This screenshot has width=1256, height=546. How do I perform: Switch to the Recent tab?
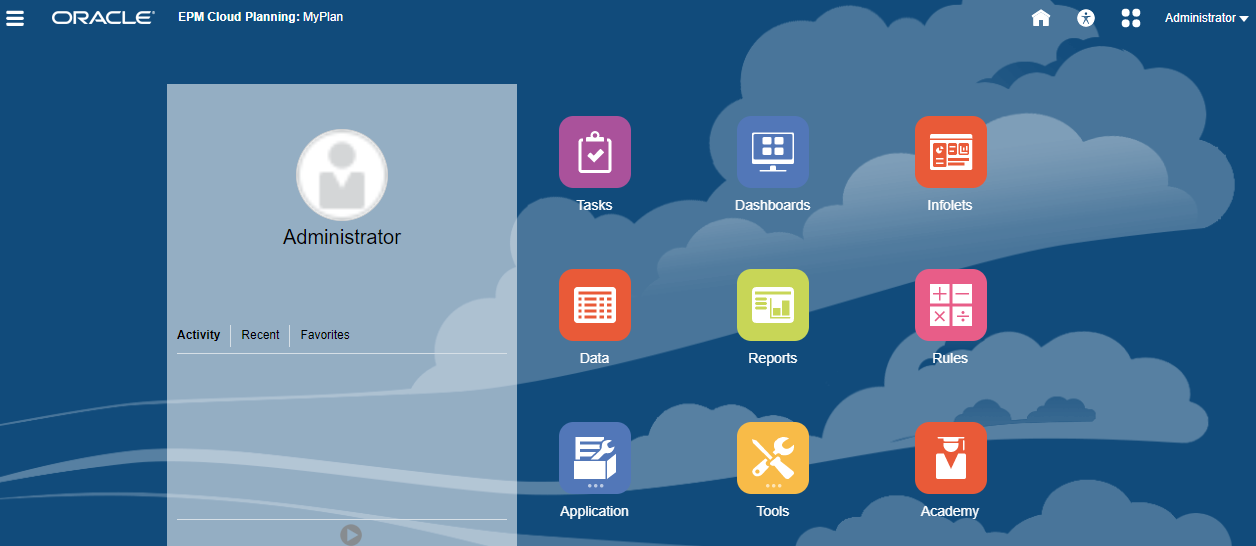(260, 335)
